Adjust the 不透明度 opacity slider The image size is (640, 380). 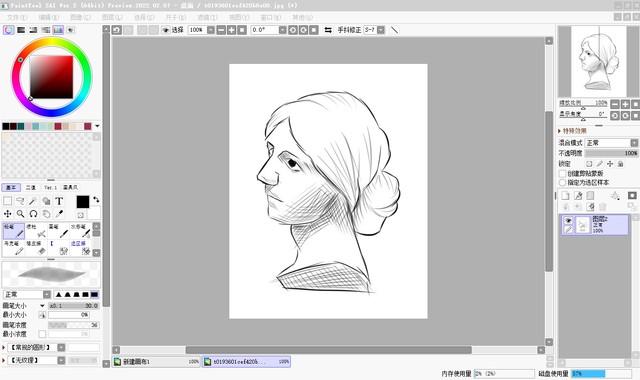[611, 153]
